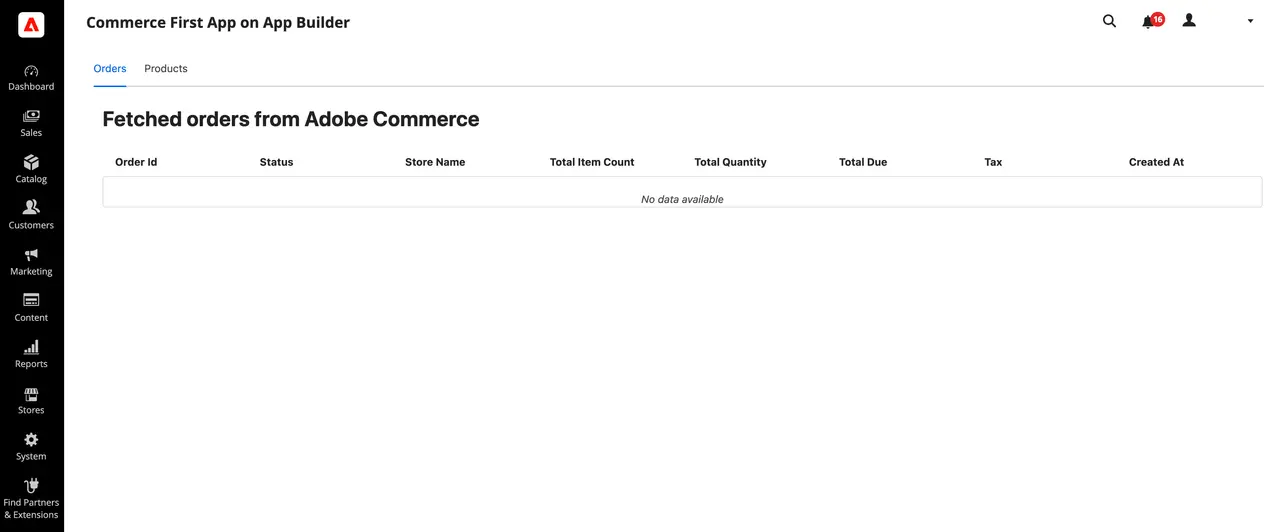
Task: Click the user account icon
Action: [1189, 20]
